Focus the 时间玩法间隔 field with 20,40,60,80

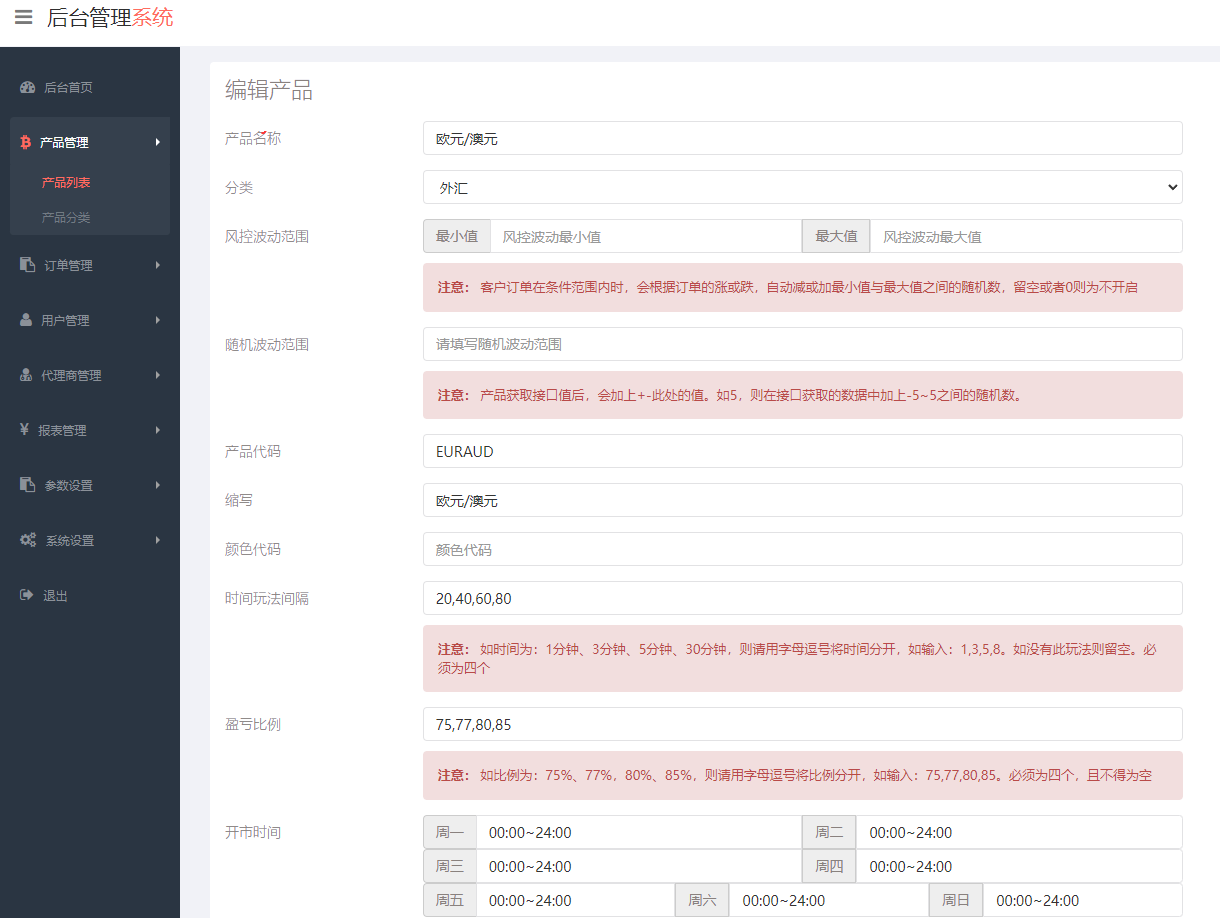pyautogui.click(x=802, y=598)
